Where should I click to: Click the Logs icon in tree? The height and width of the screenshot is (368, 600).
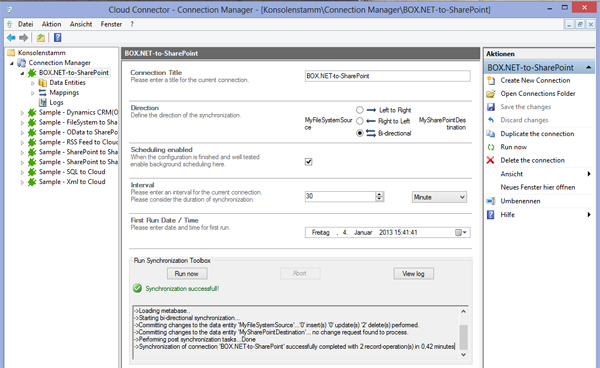(43, 103)
